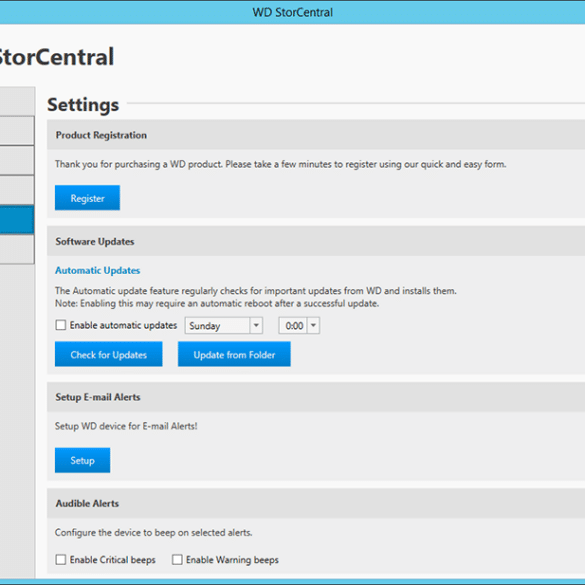
Task: Switch to sidebar tab just below highlighted tab
Action: pyautogui.click(x=17, y=249)
